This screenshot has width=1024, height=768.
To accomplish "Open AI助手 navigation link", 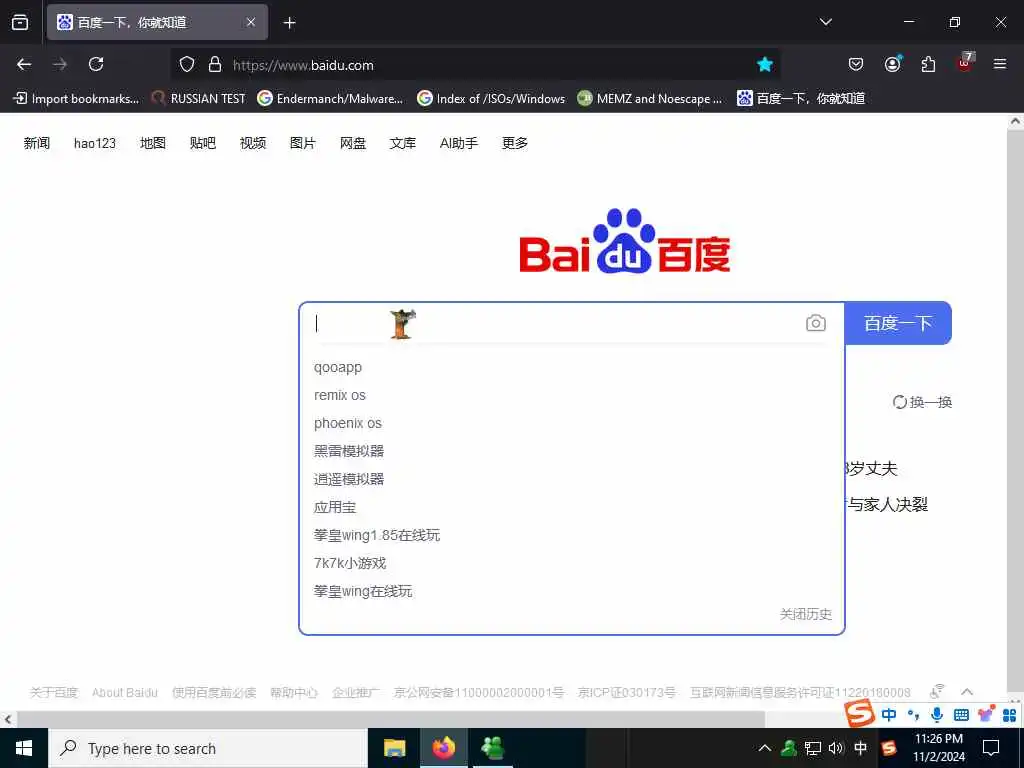I will tap(459, 143).
